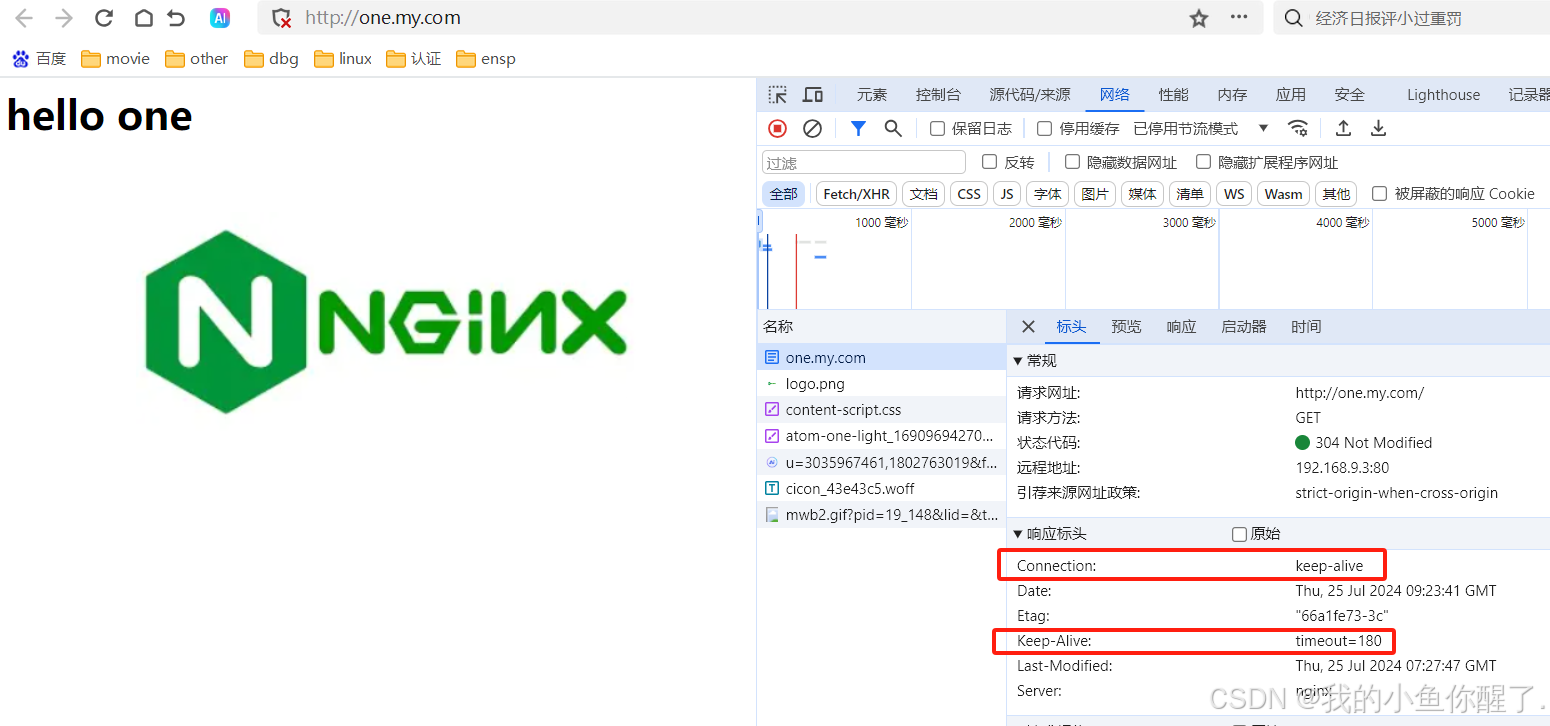The image size is (1550, 726).
Task: Select the mwb2.gif request row
Action: (x=881, y=515)
